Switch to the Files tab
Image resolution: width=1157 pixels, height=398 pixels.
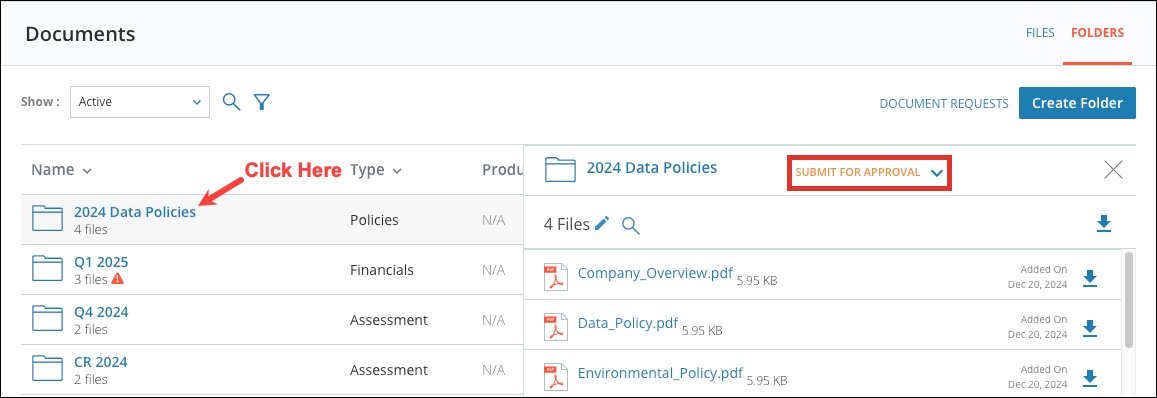1040,32
